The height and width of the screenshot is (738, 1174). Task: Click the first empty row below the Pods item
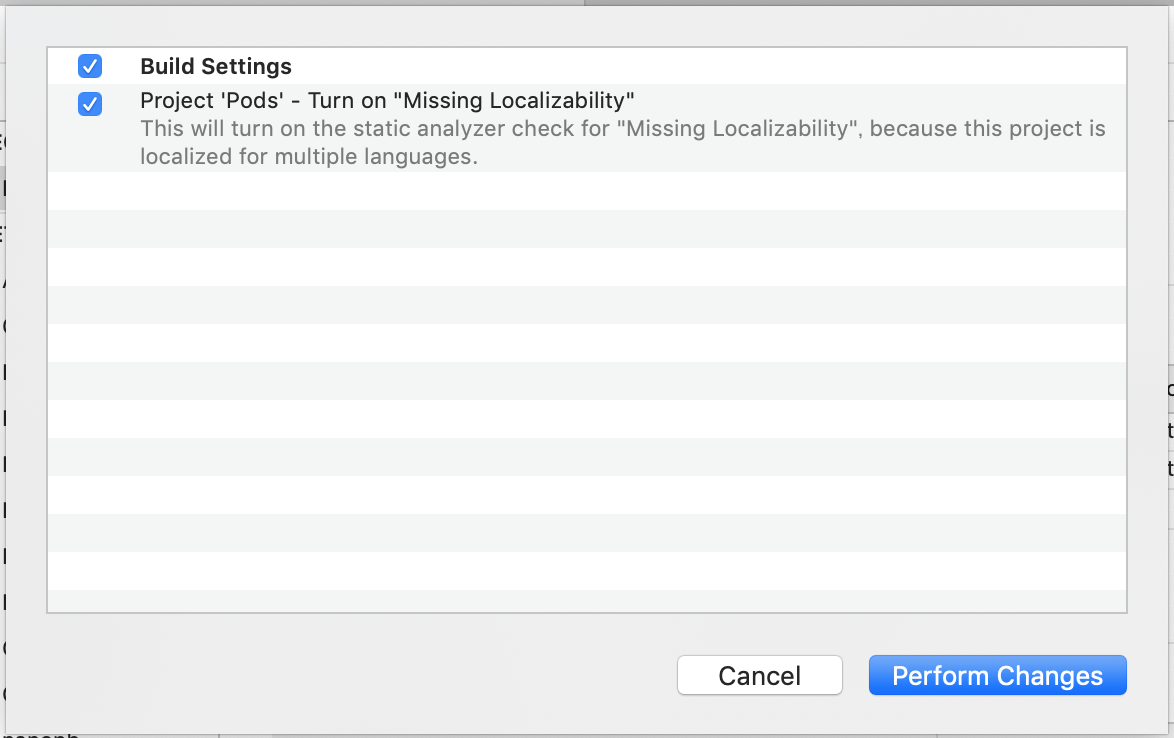586,191
